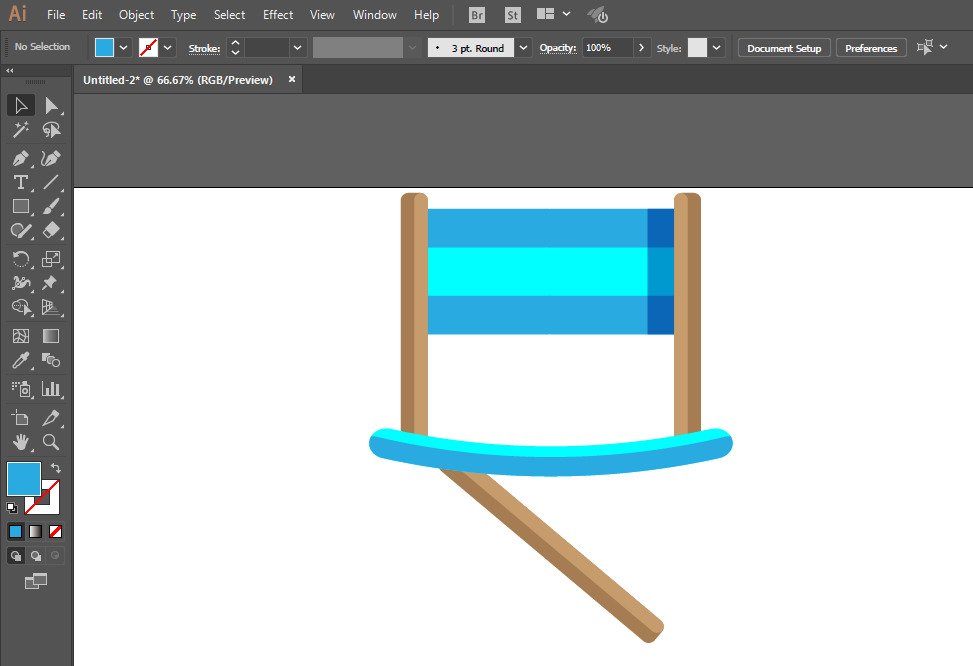Open the Object menu
973x666 pixels.
click(137, 15)
